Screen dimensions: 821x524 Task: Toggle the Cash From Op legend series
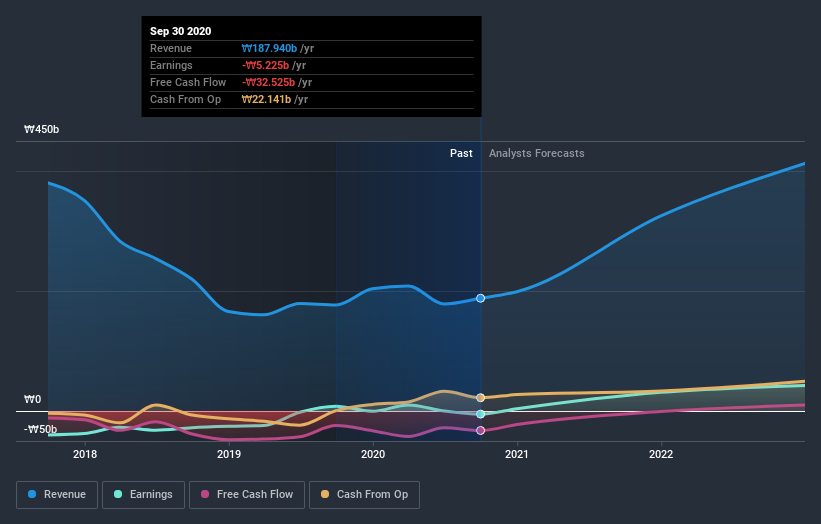tap(364, 495)
